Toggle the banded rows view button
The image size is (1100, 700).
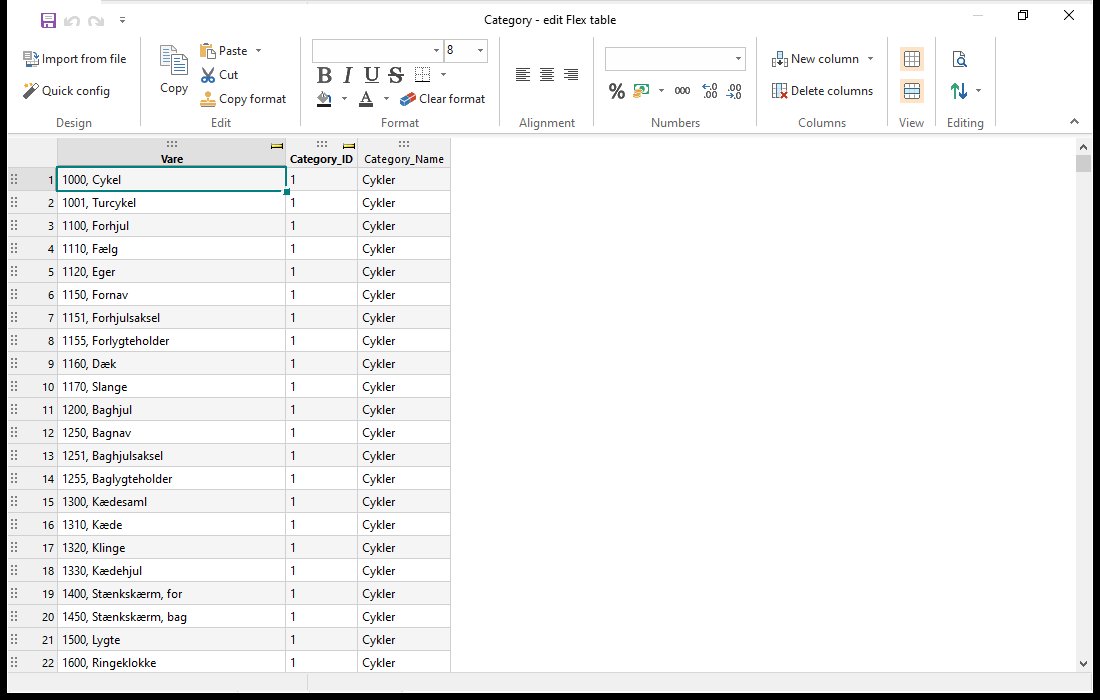pos(911,90)
